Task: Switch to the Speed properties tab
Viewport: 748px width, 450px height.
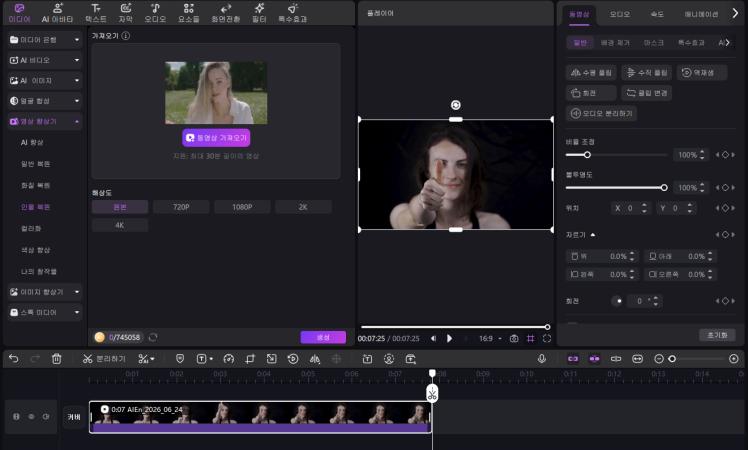Action: coord(657,14)
